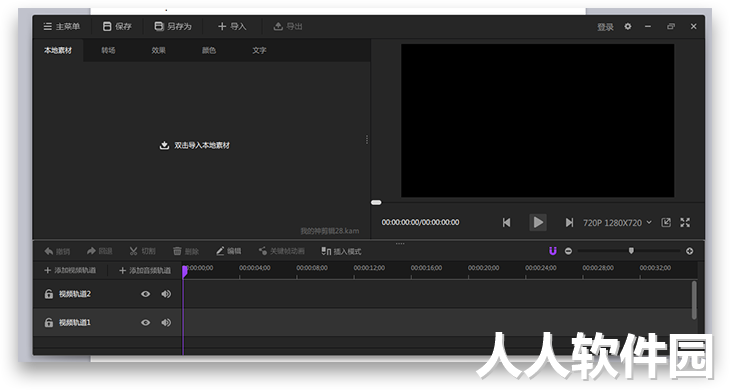Click the 登录 login link
This screenshot has width=730, height=390.
(x=605, y=27)
